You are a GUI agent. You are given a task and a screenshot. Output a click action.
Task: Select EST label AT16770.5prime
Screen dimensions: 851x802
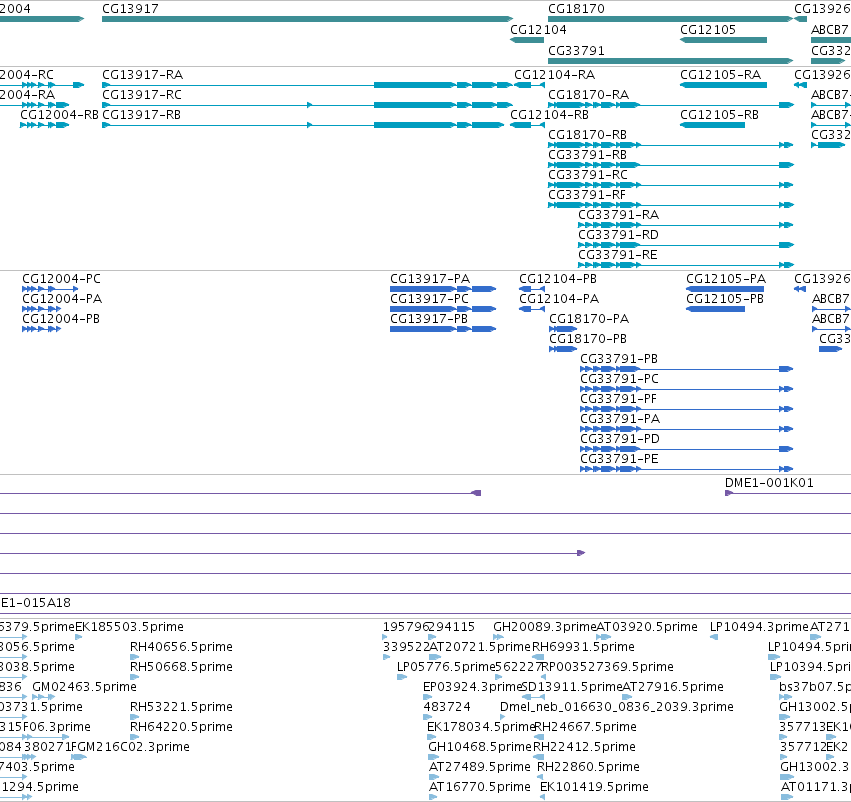pos(480,787)
